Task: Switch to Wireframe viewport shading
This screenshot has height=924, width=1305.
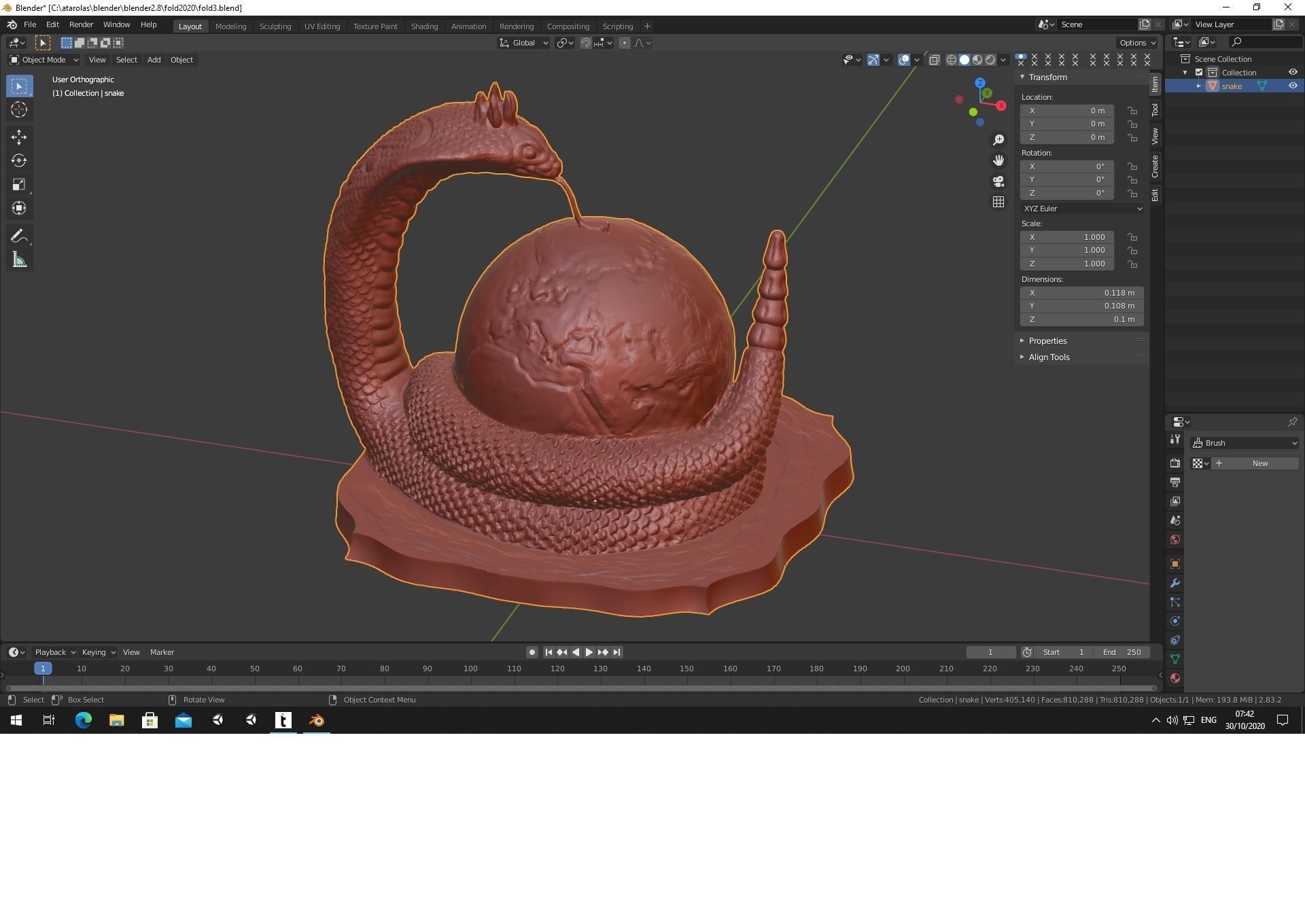Action: [952, 60]
